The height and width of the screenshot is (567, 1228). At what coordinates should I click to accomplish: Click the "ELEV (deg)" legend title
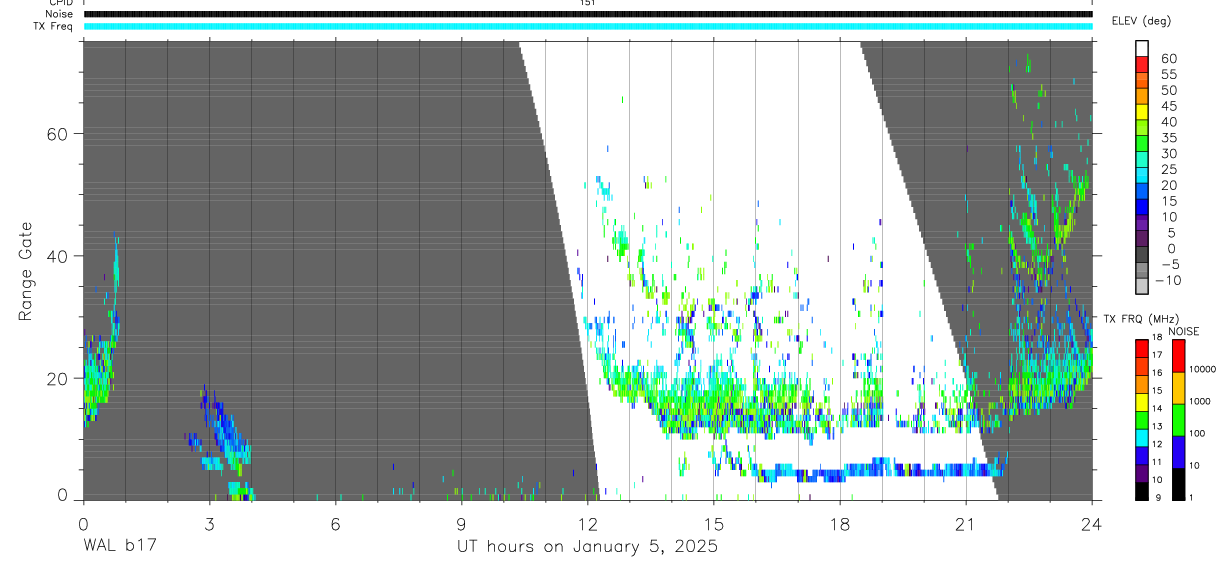pos(1140,21)
